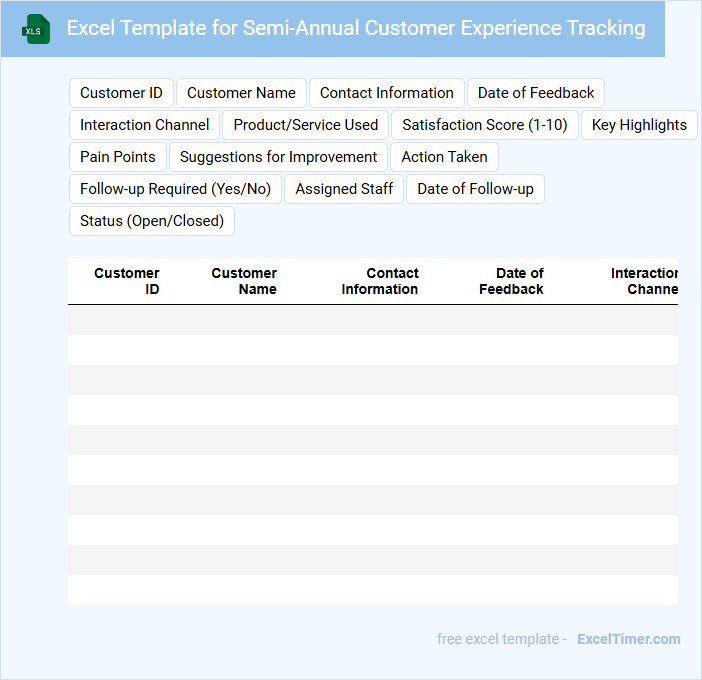Select the Key Highlights tag

click(639, 125)
